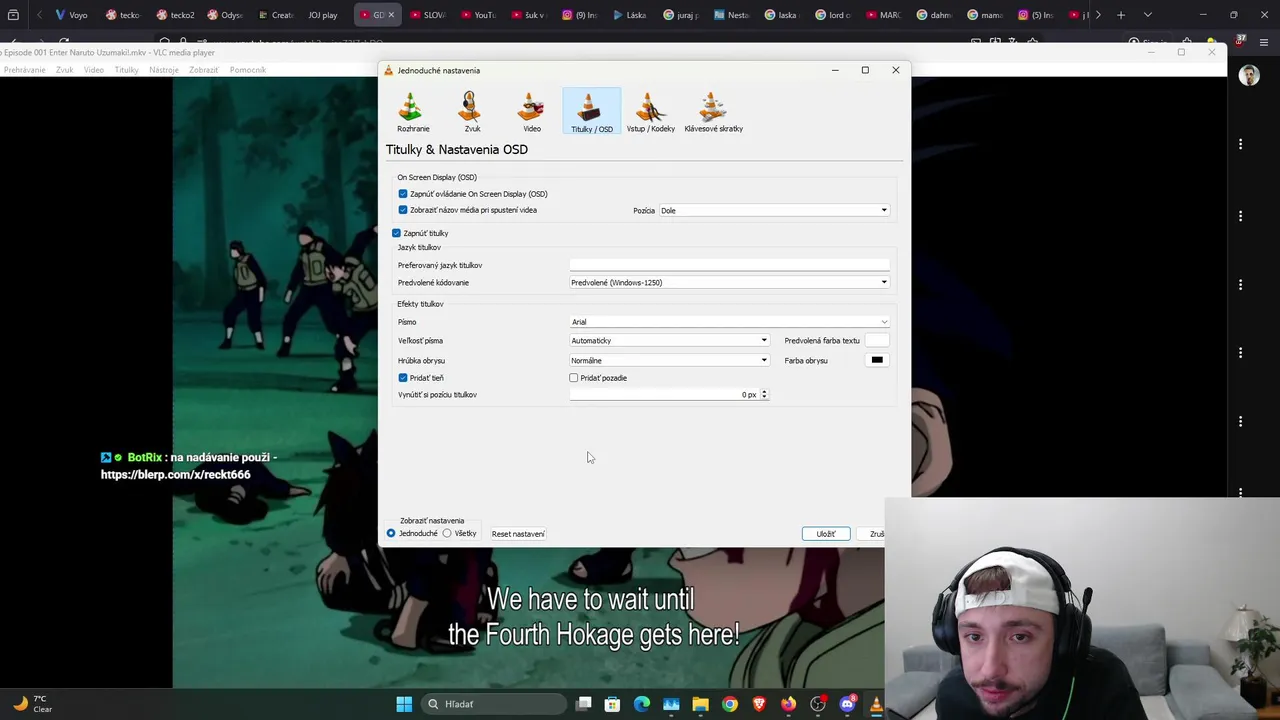Toggle the Pridať tieň checkbox
The image size is (1280, 720).
tap(403, 378)
